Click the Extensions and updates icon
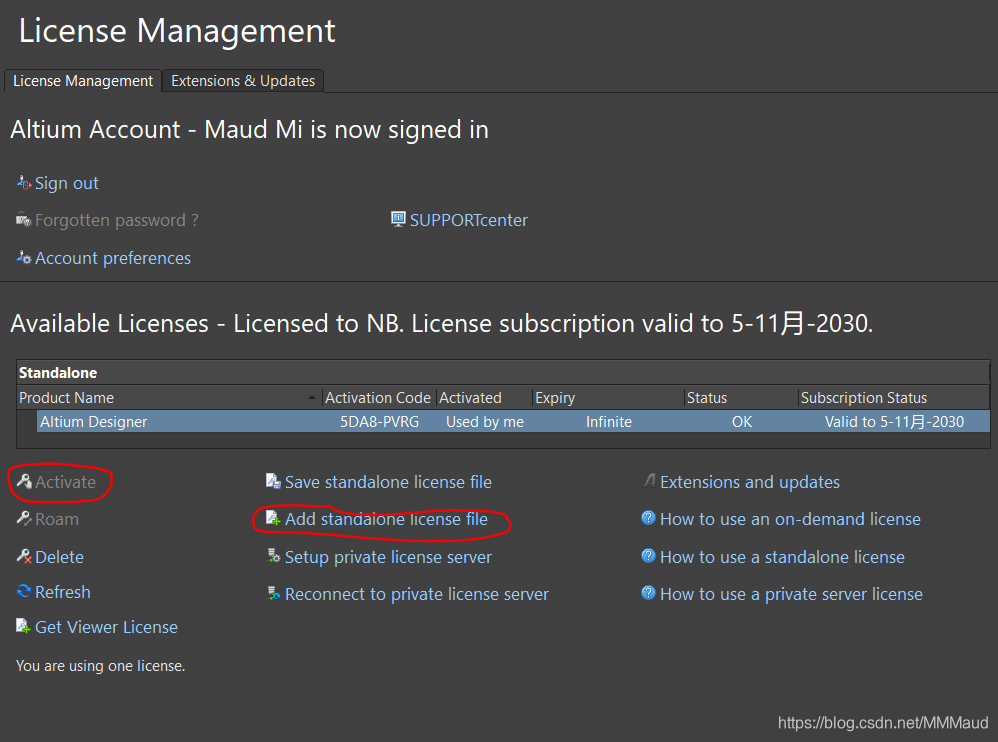Viewport: 998px width, 742px height. [649, 482]
